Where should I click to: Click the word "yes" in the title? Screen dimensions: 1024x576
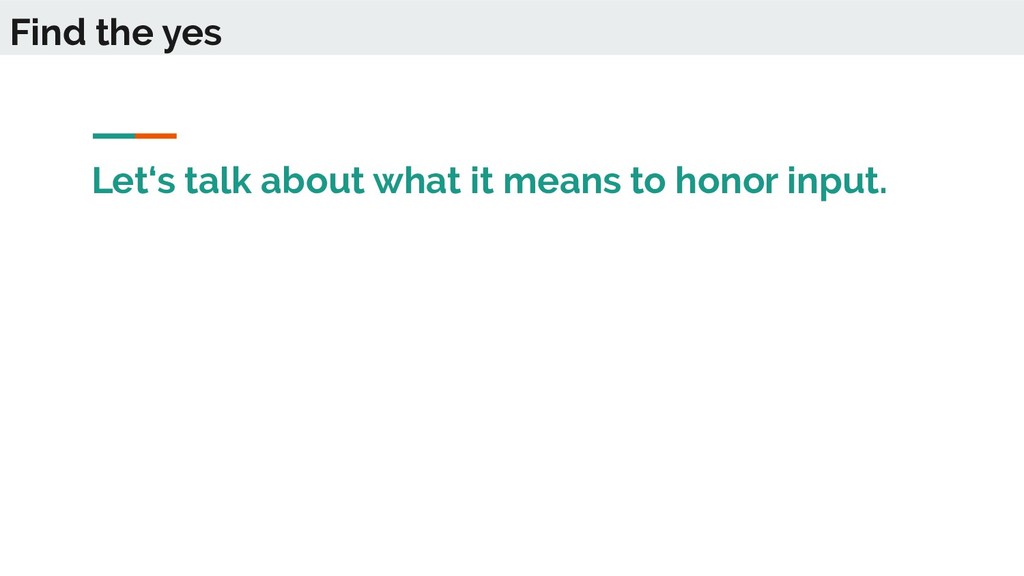192,35
